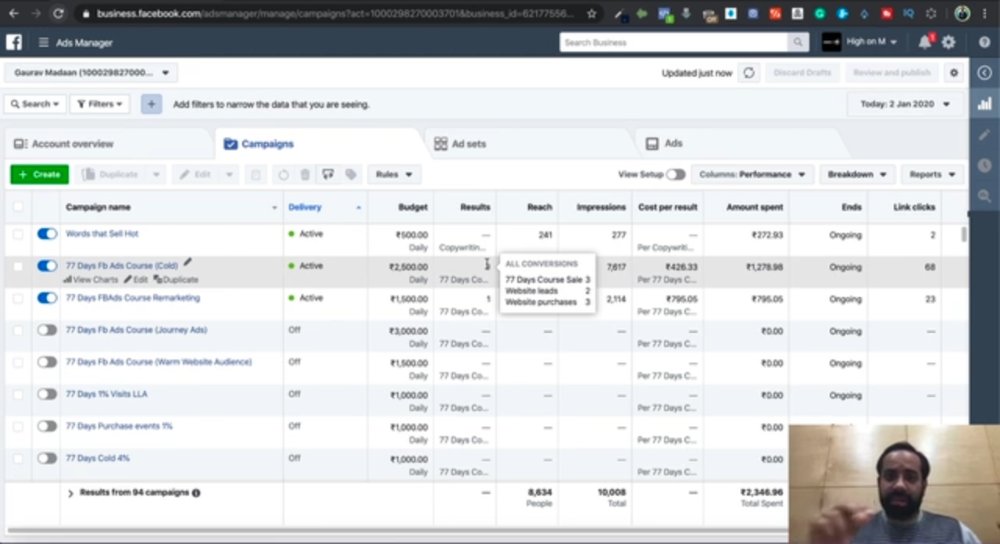Viewport: 1000px width, 544px height.
Task: Open the Breakdown dropdown
Action: (x=857, y=174)
